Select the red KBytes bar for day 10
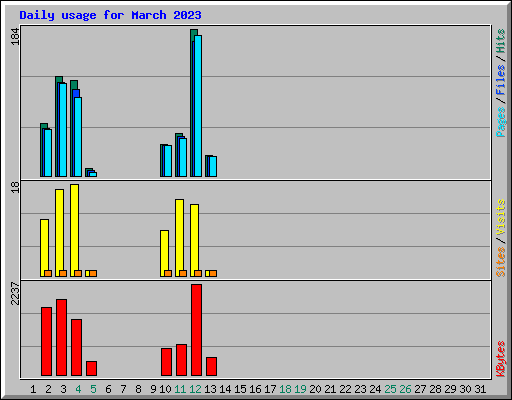512x400 pixels. [x=166, y=362]
